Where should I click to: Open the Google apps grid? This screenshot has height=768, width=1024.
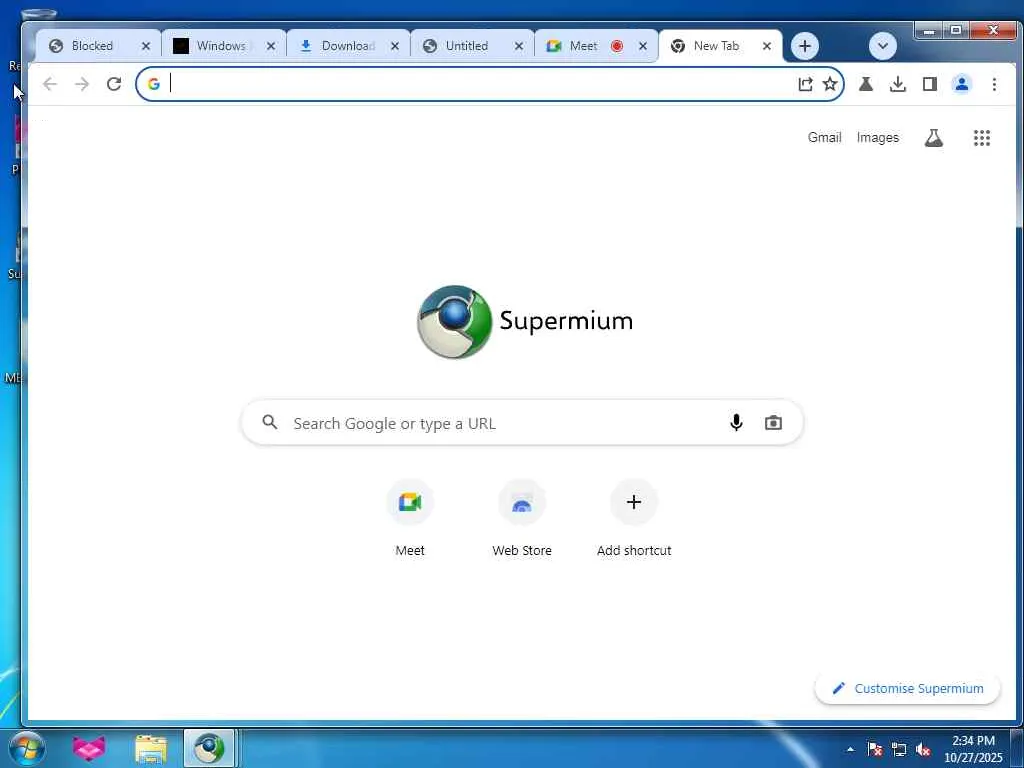982,138
